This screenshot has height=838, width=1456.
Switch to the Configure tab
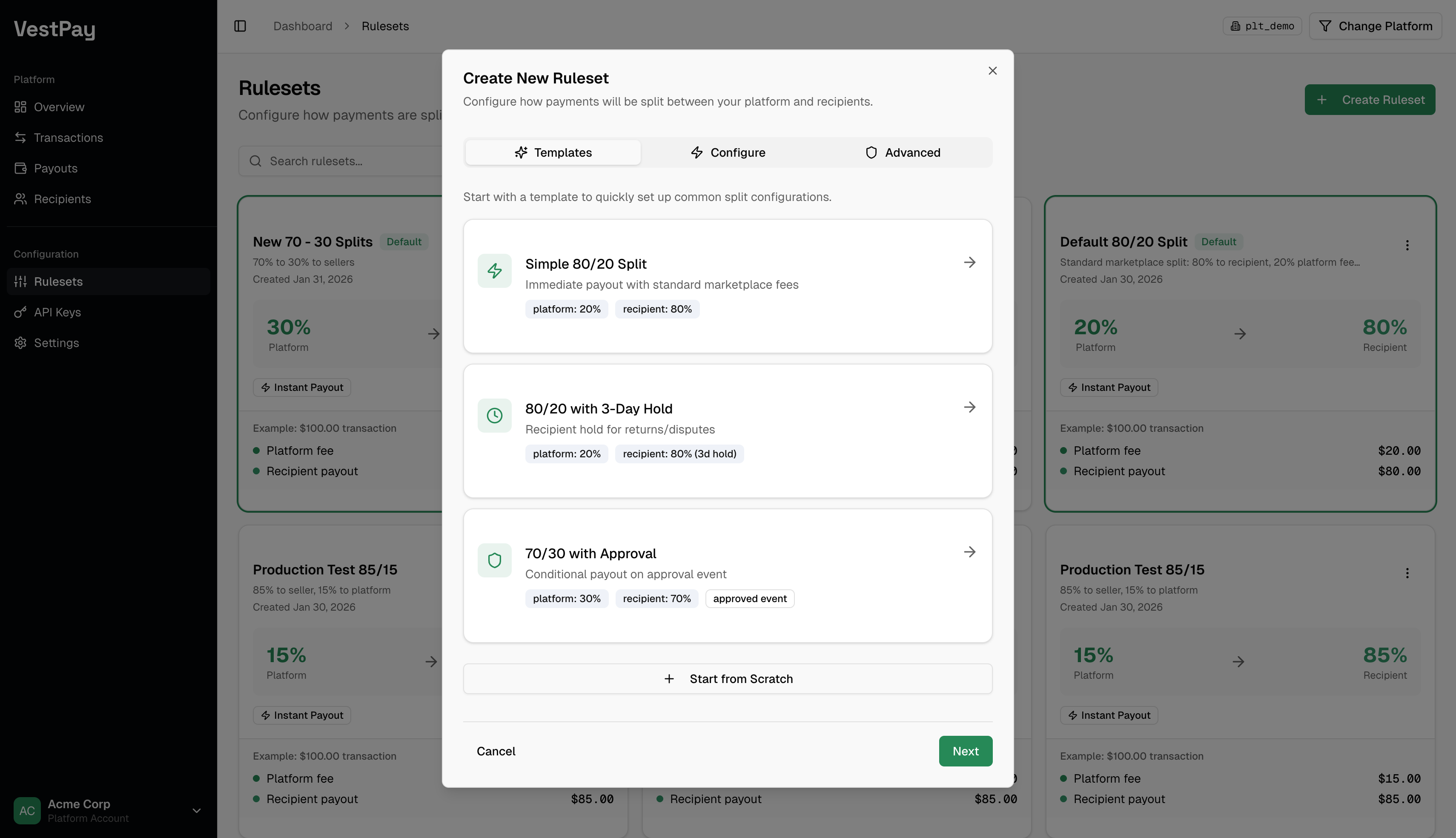click(x=728, y=152)
